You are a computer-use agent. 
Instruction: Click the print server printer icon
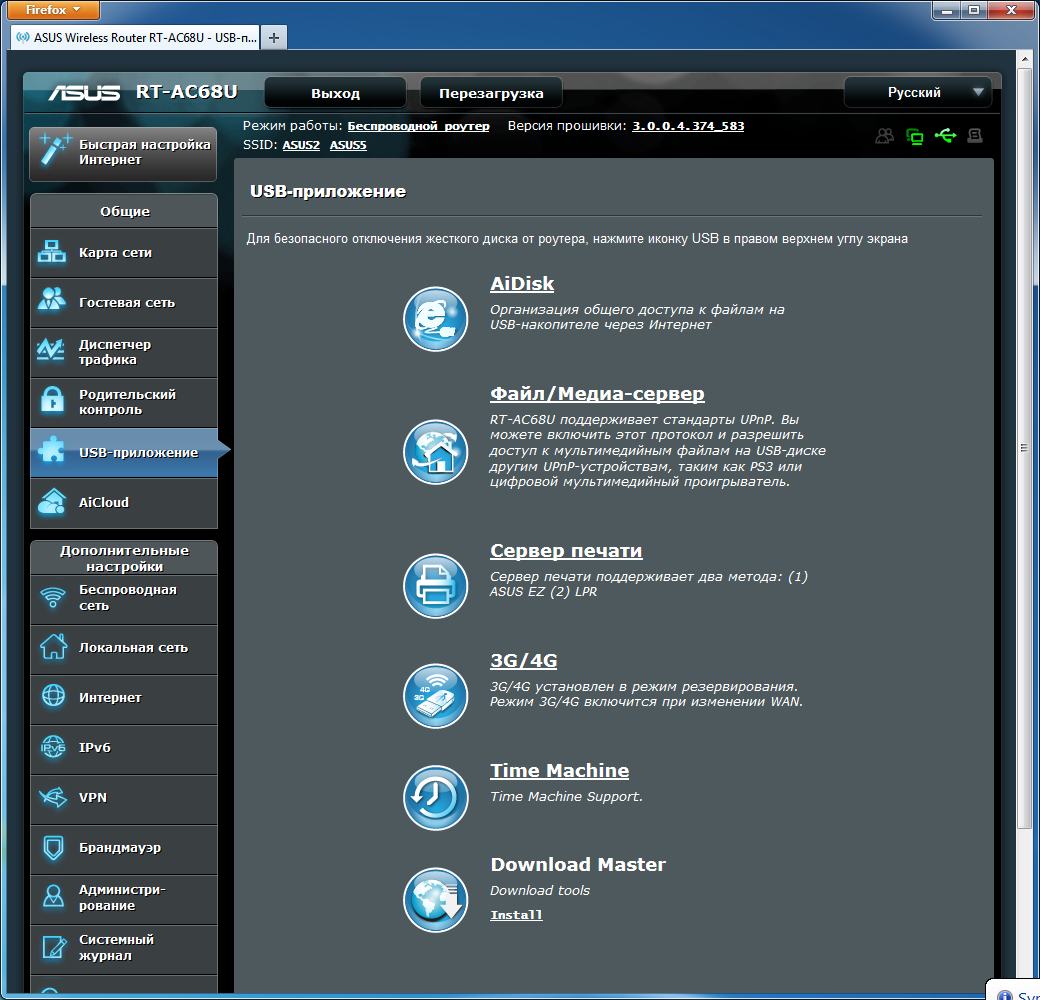pos(435,586)
